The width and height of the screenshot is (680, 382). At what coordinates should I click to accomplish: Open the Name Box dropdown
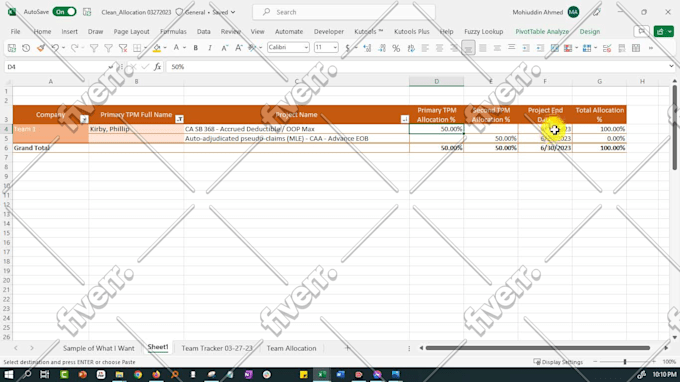click(110, 67)
